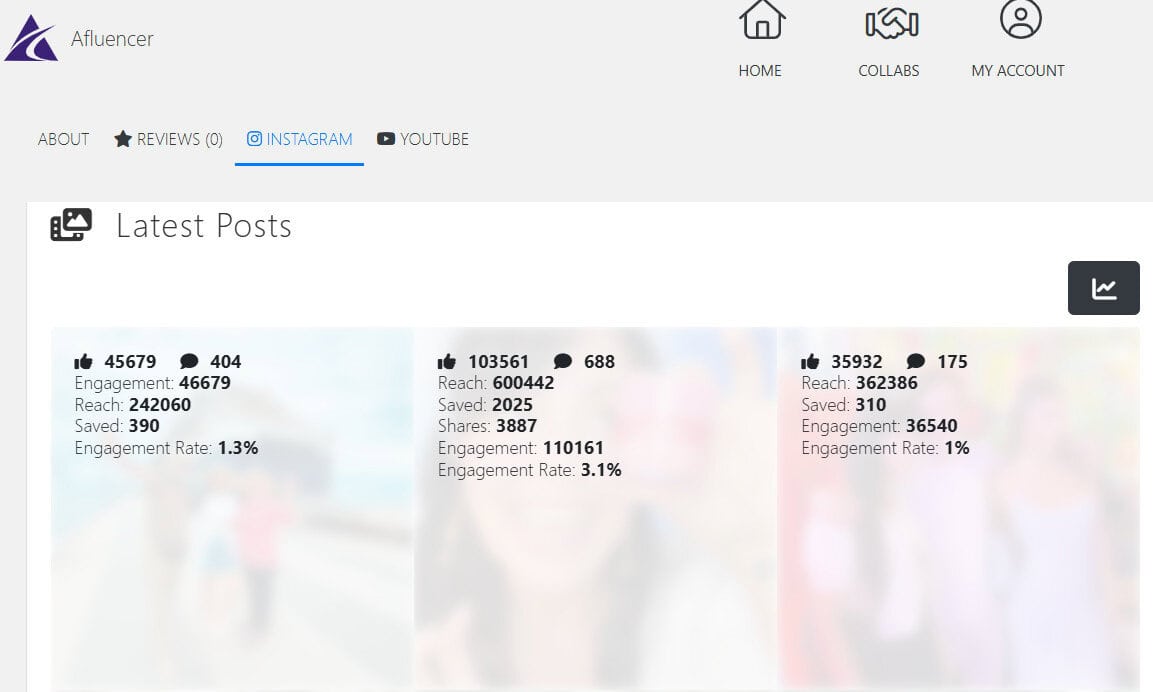
Task: Click the Instagram logo icon in tab
Action: (255, 139)
